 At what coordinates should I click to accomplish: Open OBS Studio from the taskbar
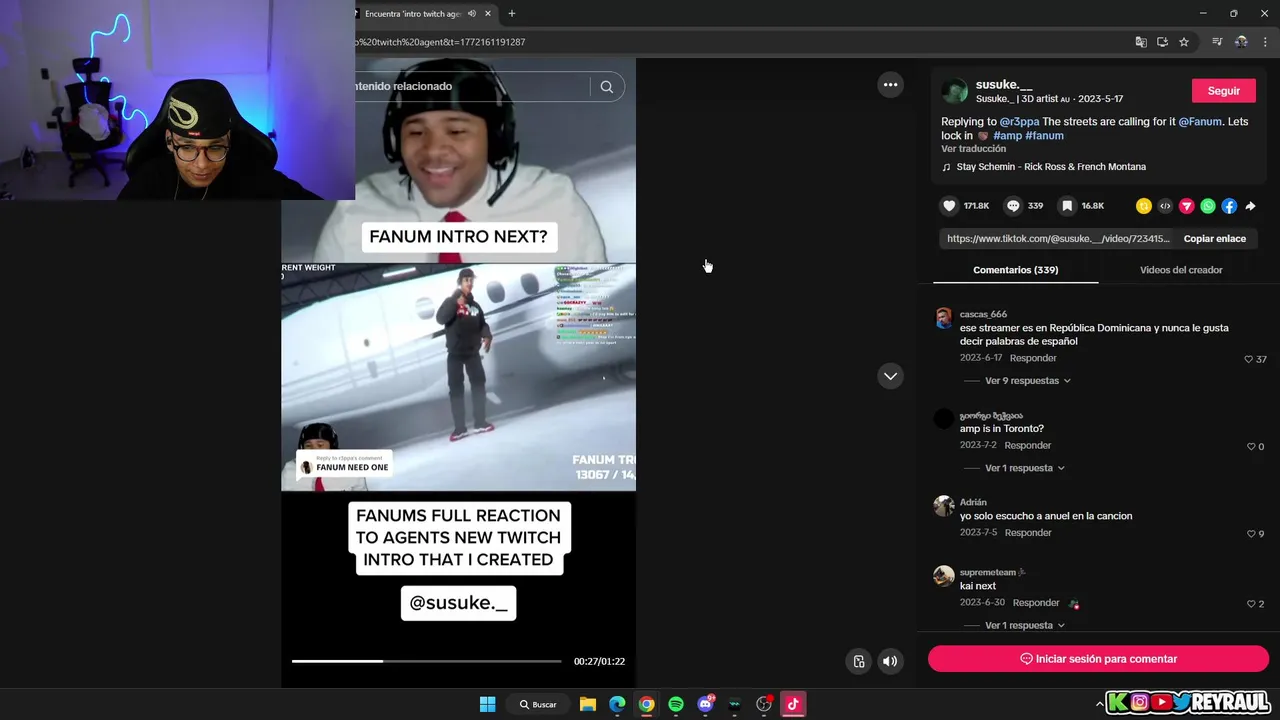coord(764,704)
